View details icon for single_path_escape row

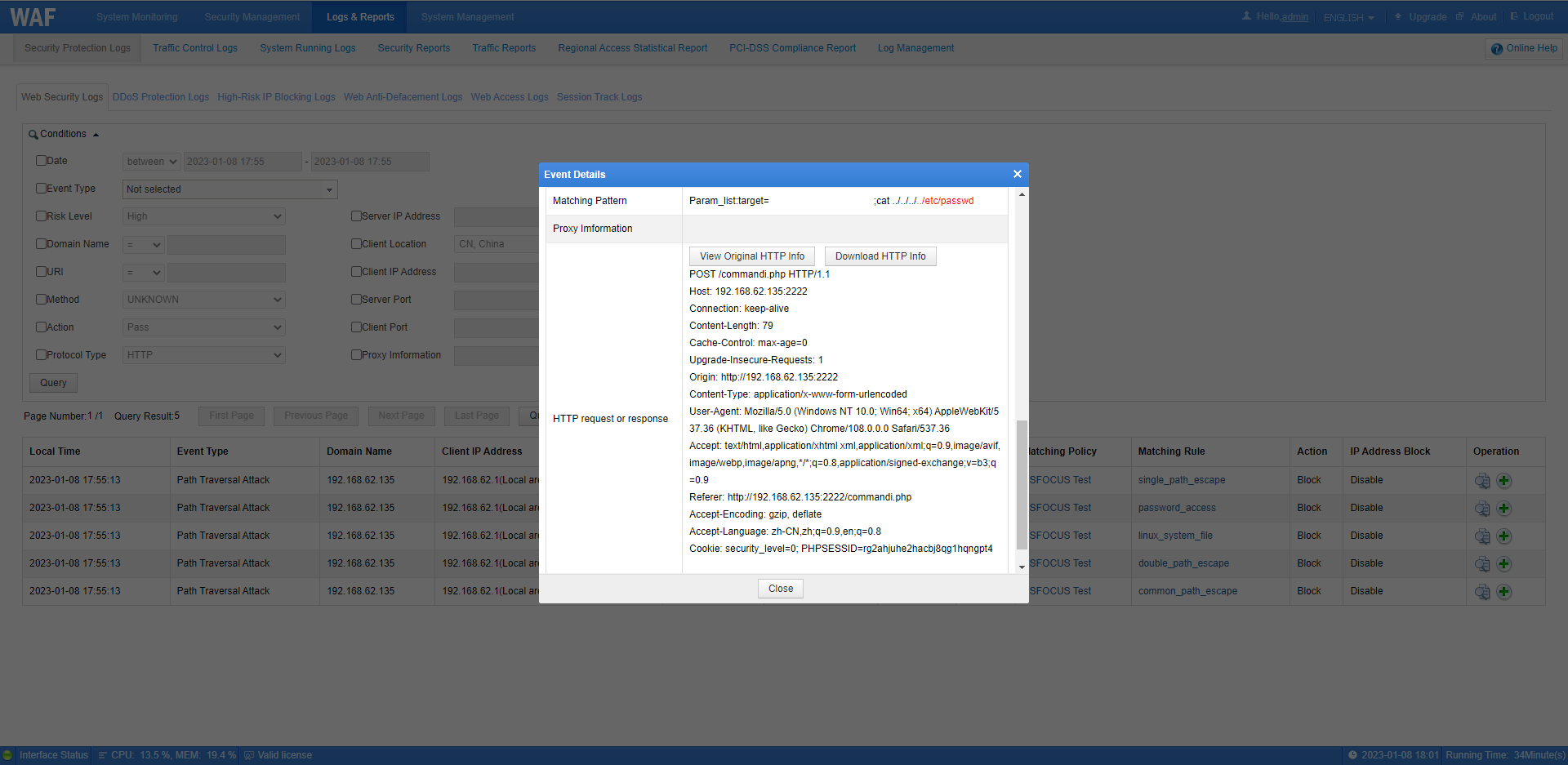point(1482,481)
